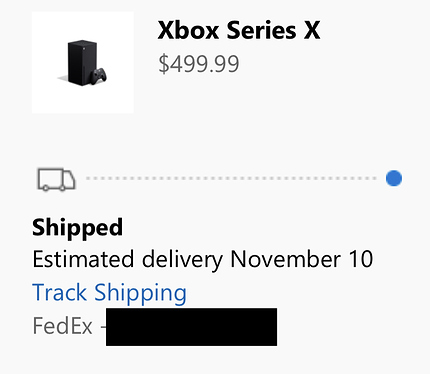Click the dash after the FedEx label

pos(103,327)
